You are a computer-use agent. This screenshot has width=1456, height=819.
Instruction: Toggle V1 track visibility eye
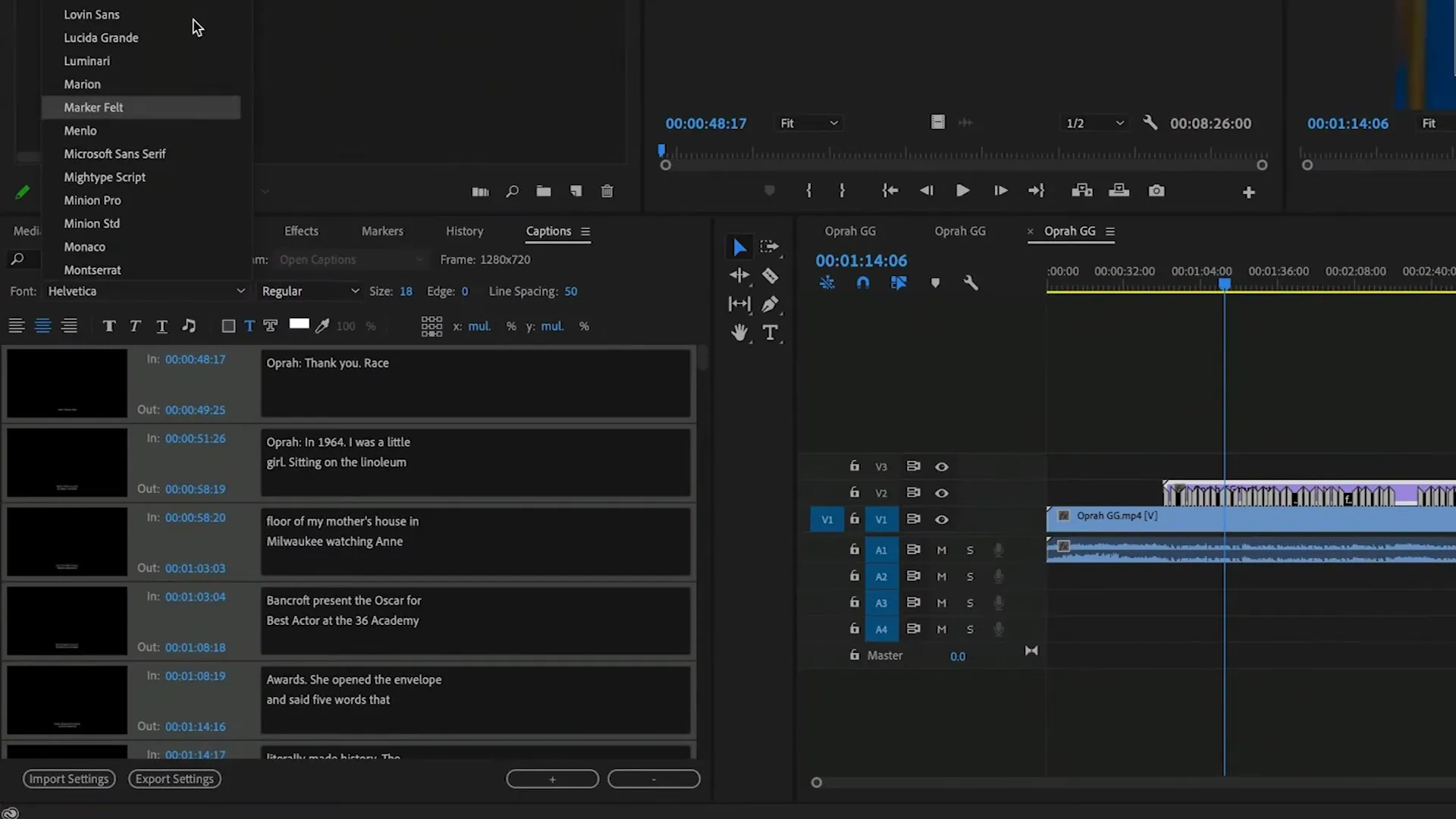941,518
